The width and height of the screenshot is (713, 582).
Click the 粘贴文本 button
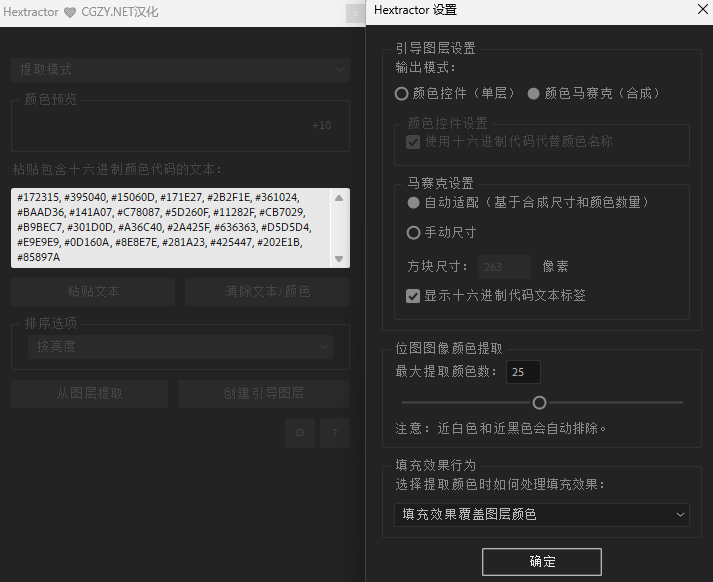pos(93,291)
